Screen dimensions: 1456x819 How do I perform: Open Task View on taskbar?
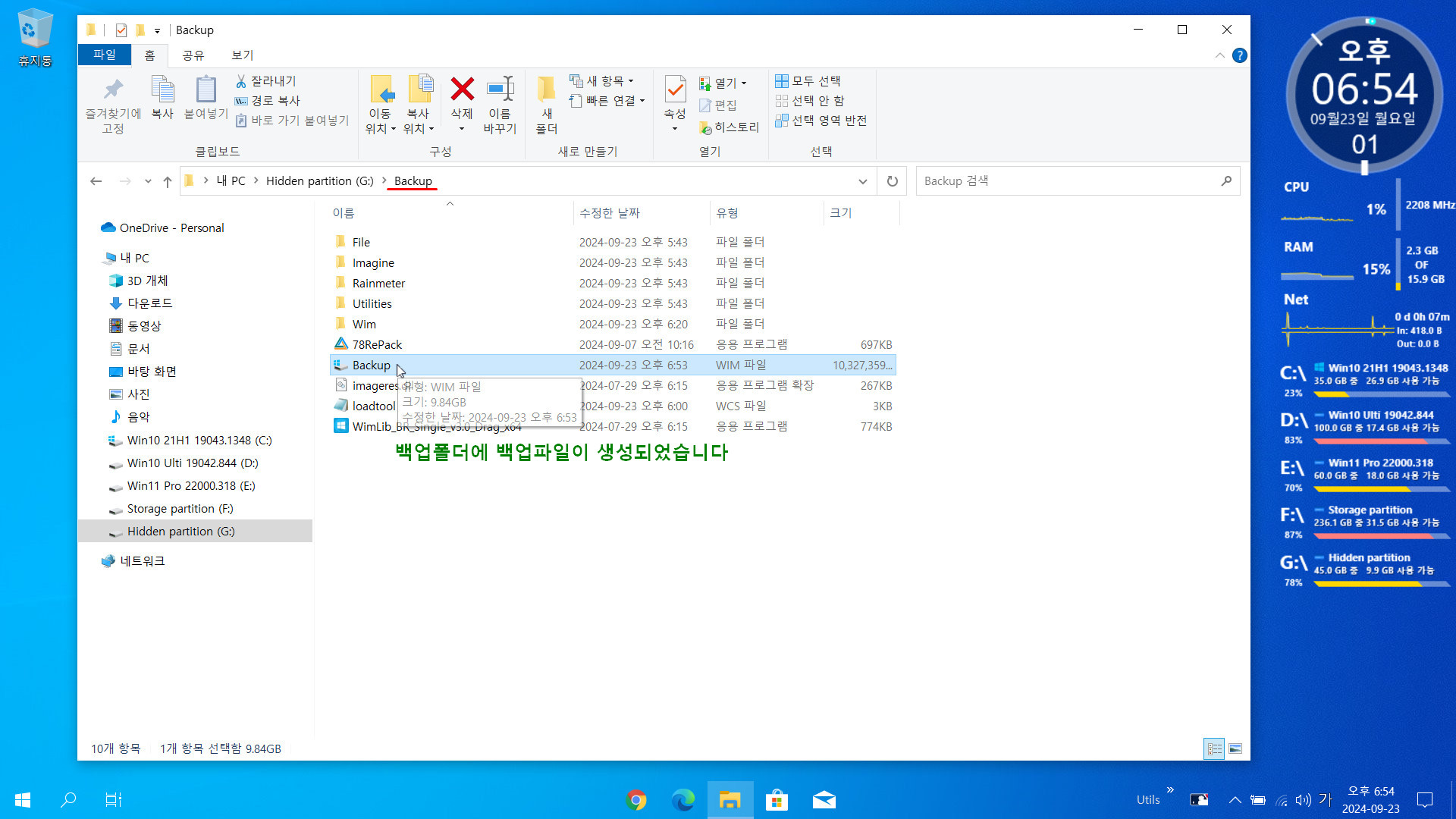(114, 800)
